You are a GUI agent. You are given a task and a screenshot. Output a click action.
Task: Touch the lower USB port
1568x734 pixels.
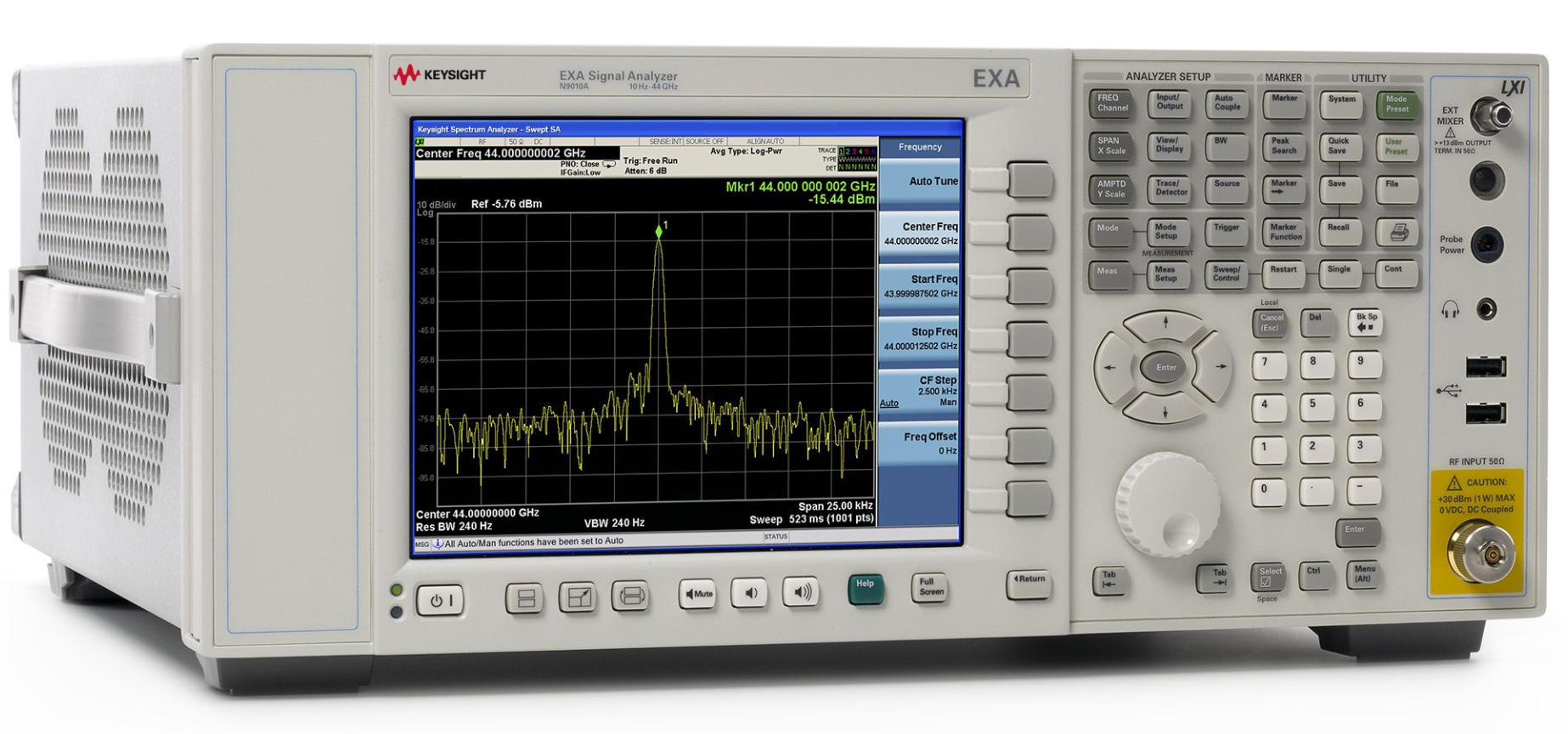[1485, 414]
